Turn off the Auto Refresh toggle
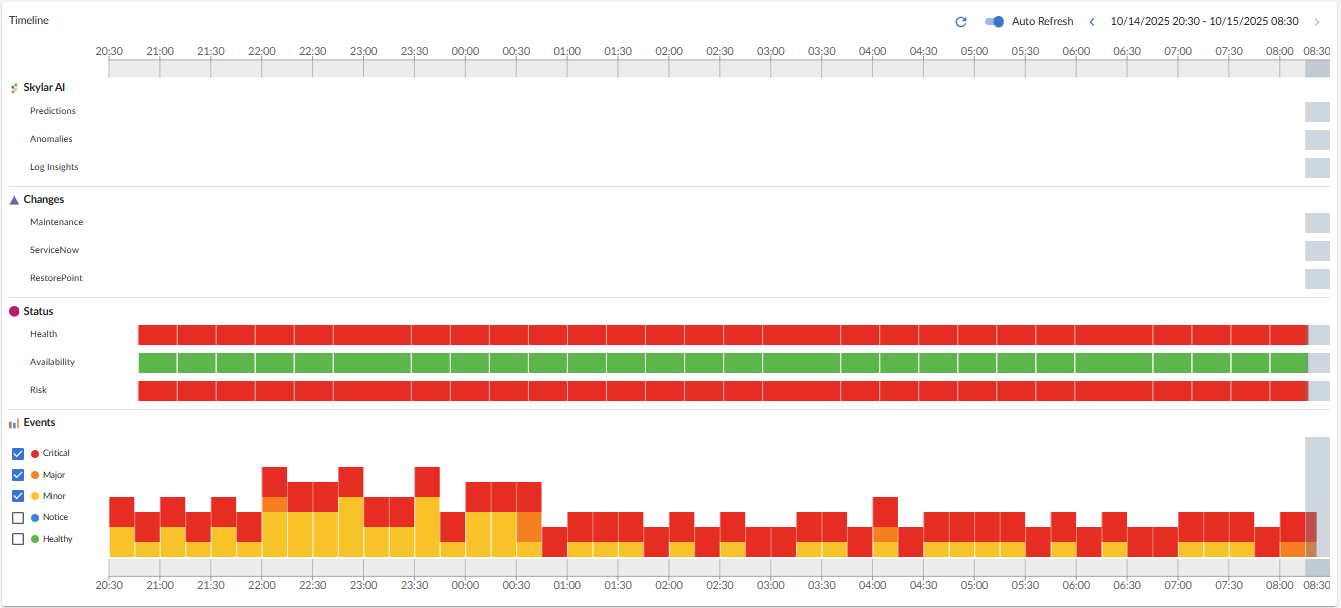Screen dimensions: 1341x608 click(x=994, y=22)
